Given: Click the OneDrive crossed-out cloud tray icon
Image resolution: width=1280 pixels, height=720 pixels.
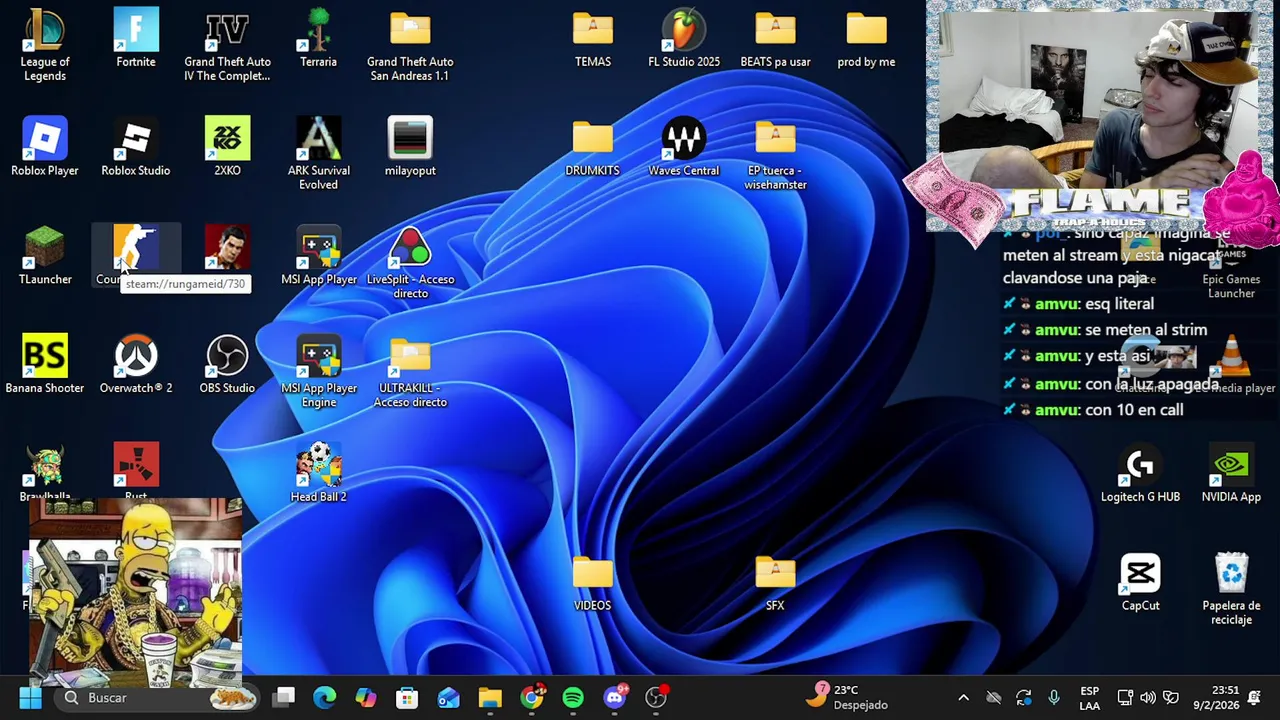Looking at the screenshot, I should [x=994, y=697].
